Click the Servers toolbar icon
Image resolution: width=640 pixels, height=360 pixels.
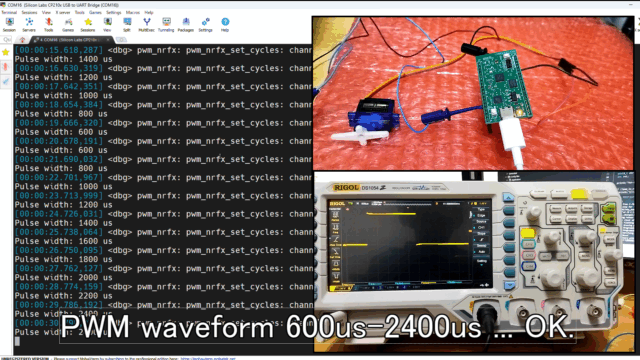[x=29, y=24]
